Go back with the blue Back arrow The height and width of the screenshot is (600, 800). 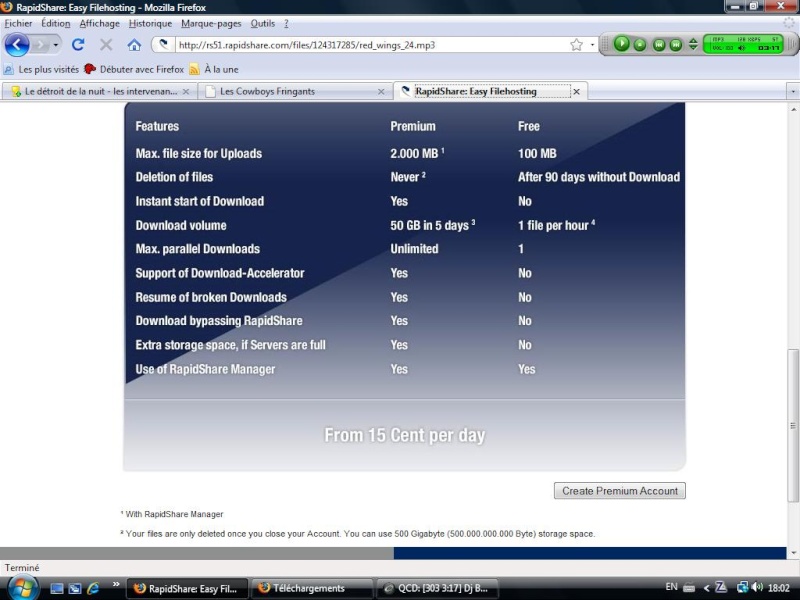click(17, 45)
